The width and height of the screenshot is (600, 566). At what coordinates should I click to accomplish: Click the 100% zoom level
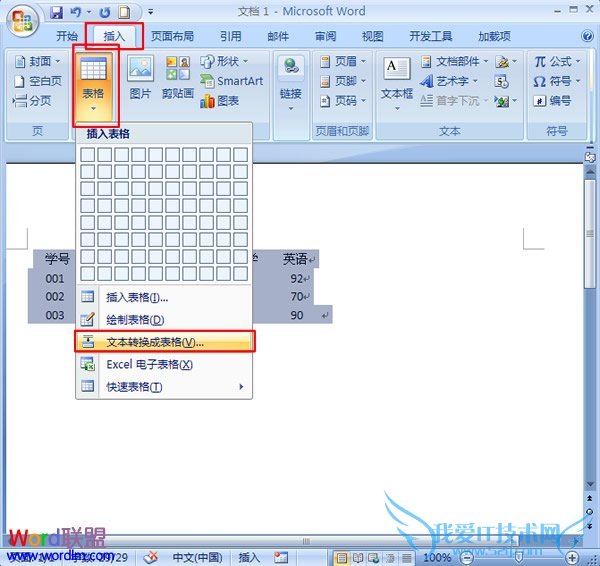pyautogui.click(x=437, y=558)
